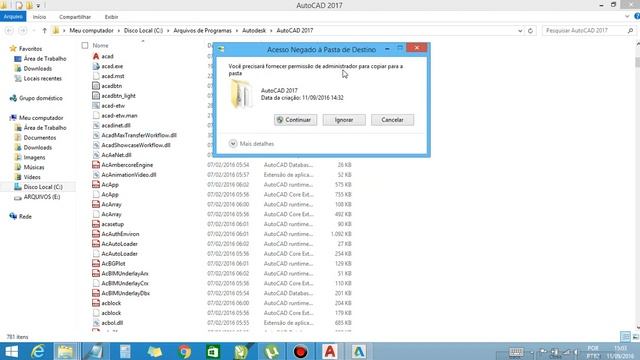This screenshot has width=640, height=360.
Task: Open uTorrent from the taskbar
Action: tap(271, 351)
